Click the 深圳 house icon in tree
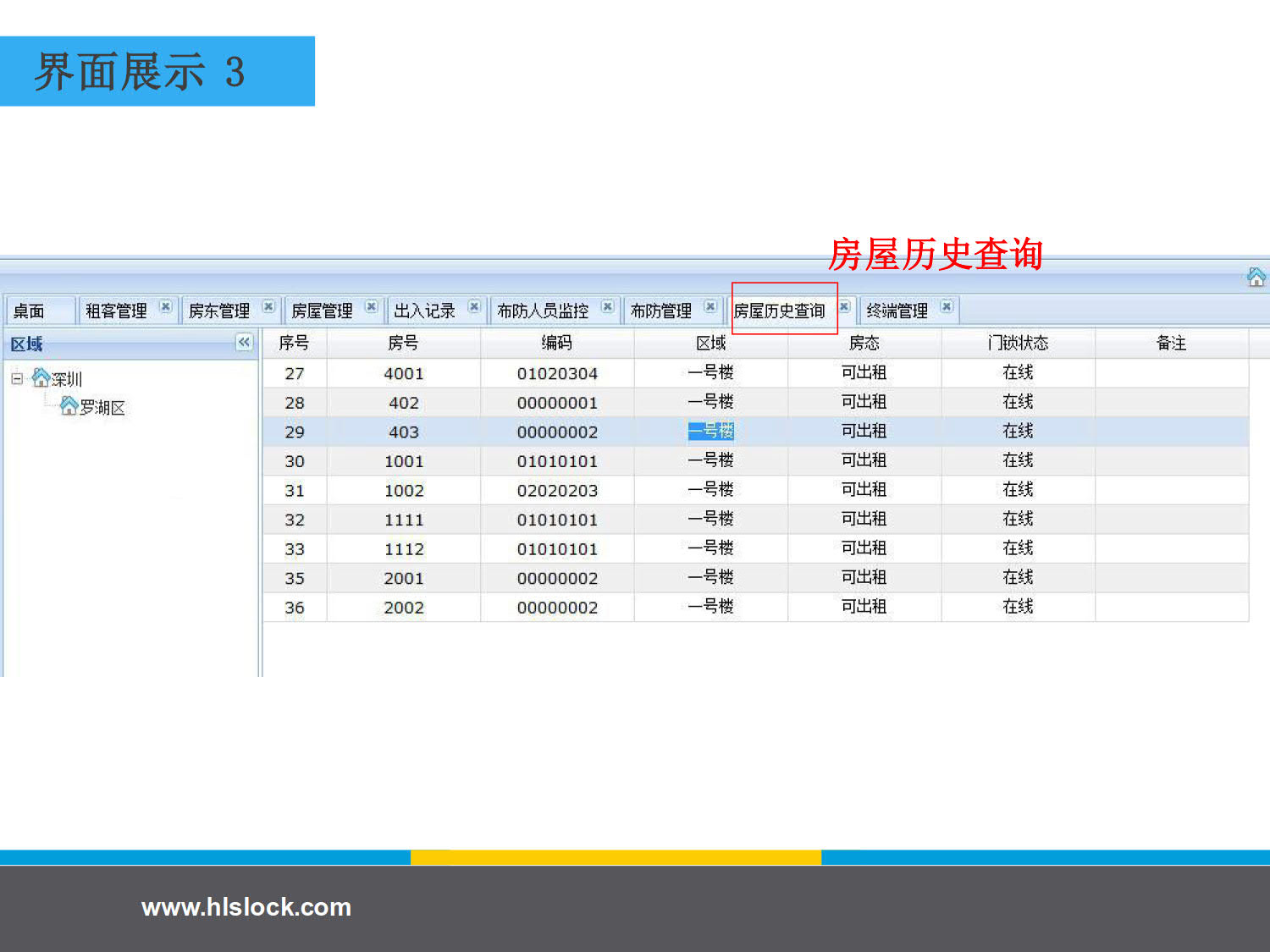The width and height of the screenshot is (1270, 952). [41, 377]
